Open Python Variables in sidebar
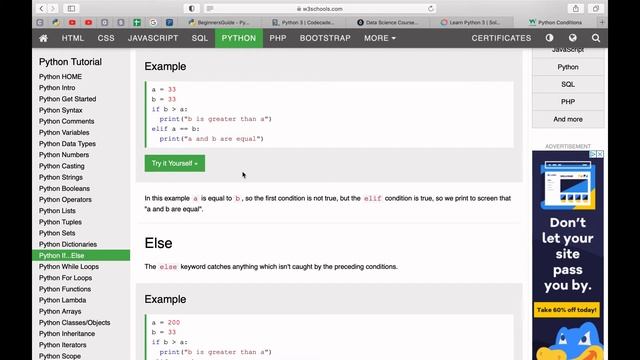Image resolution: width=640 pixels, height=360 pixels. pos(64,133)
